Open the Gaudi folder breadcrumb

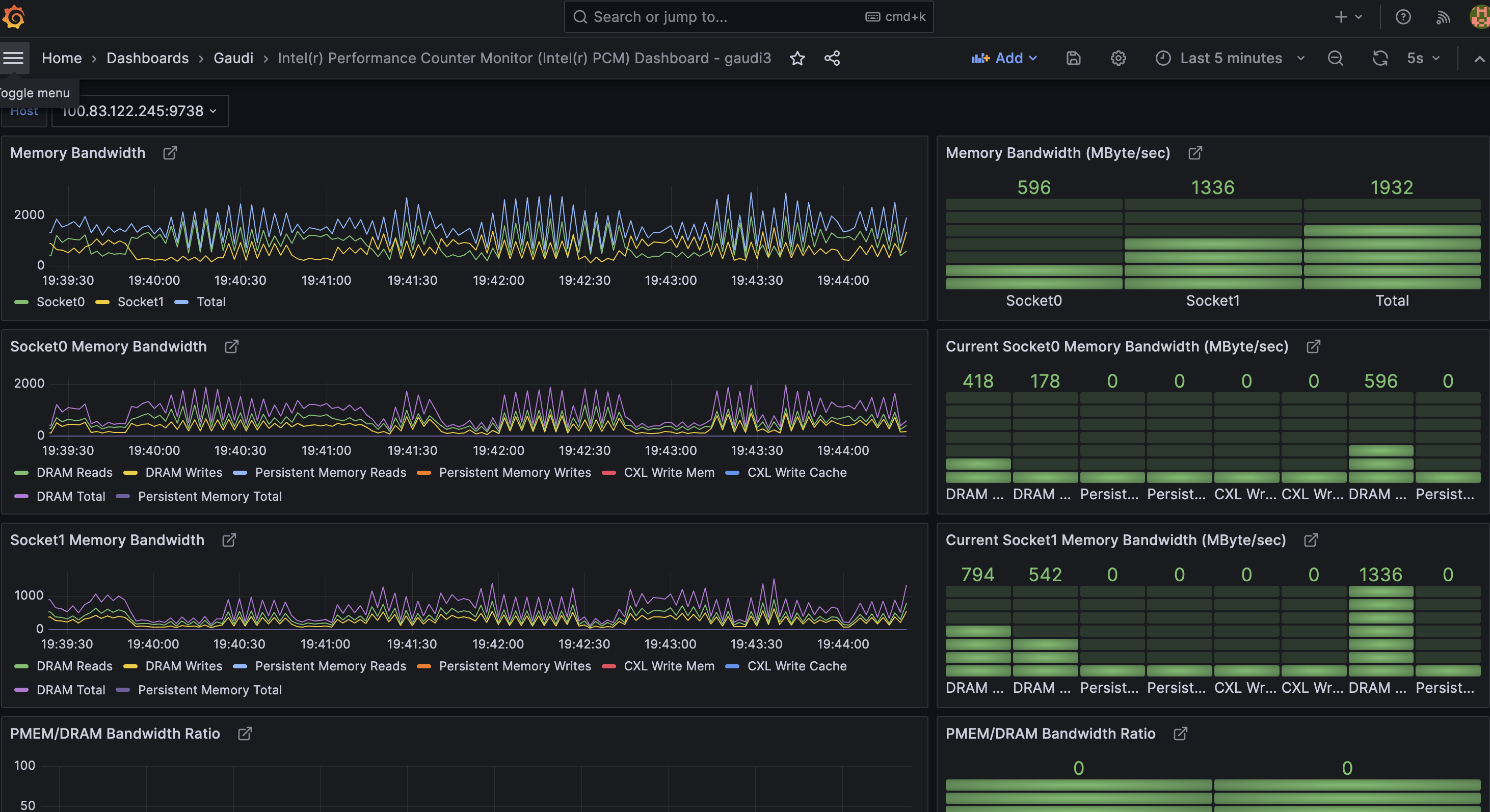(233, 58)
